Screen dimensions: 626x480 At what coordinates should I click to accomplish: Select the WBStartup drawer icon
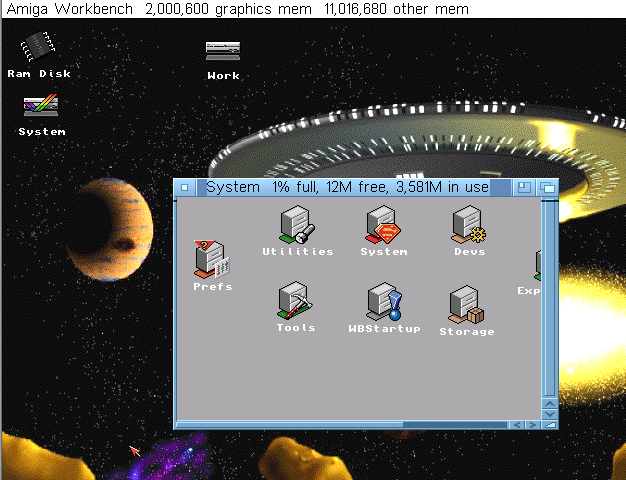[384, 301]
